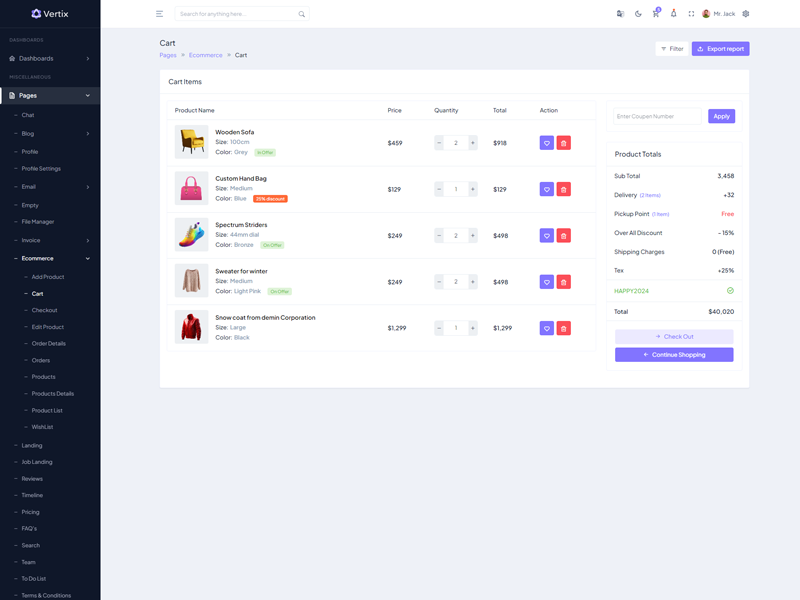Image resolution: width=800 pixels, height=600 pixels.
Task: Expand the Invoice submenu
Action: tap(50, 240)
